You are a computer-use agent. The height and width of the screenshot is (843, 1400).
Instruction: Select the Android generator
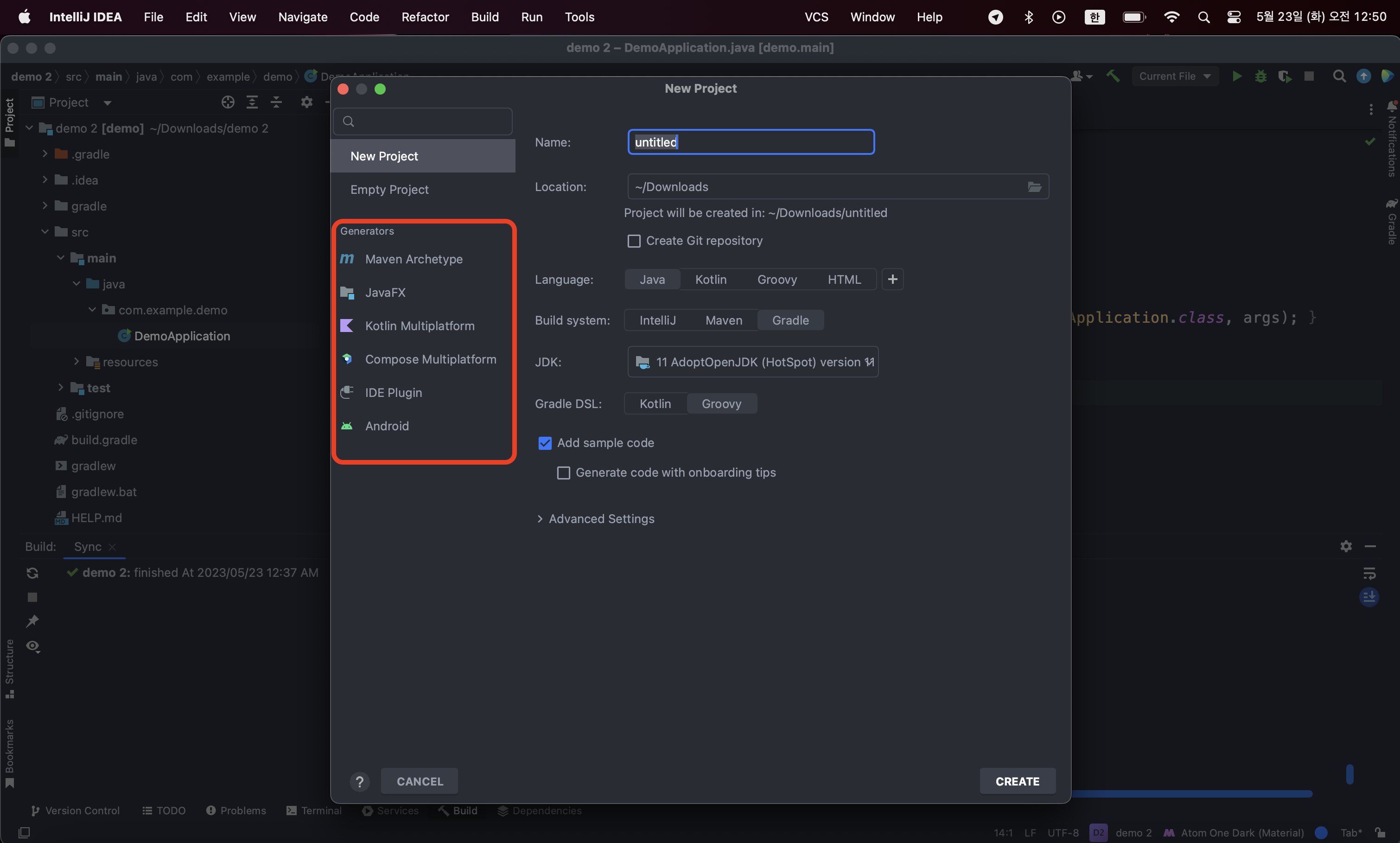(x=423, y=426)
